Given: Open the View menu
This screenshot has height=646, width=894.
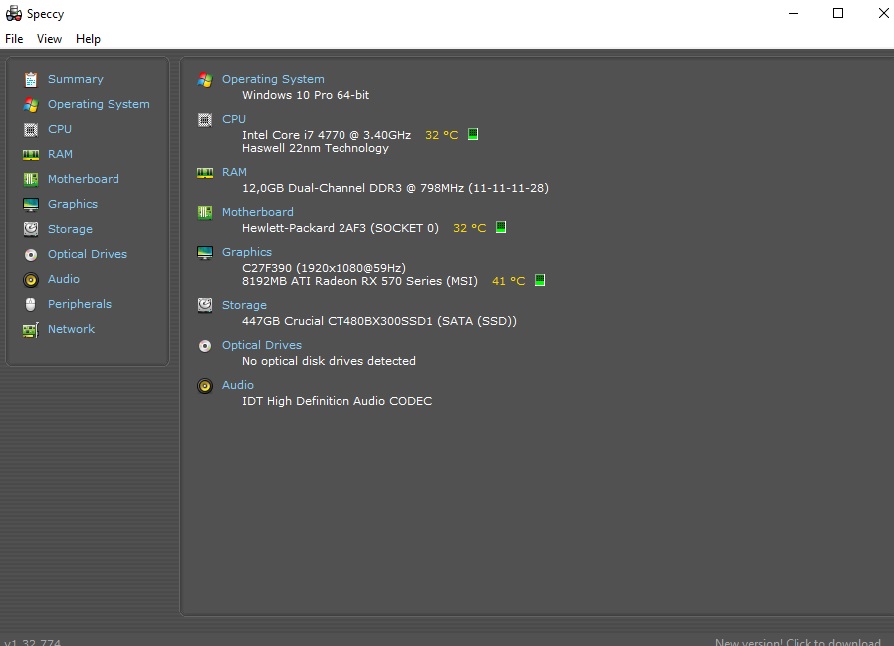Looking at the screenshot, I should [x=49, y=39].
